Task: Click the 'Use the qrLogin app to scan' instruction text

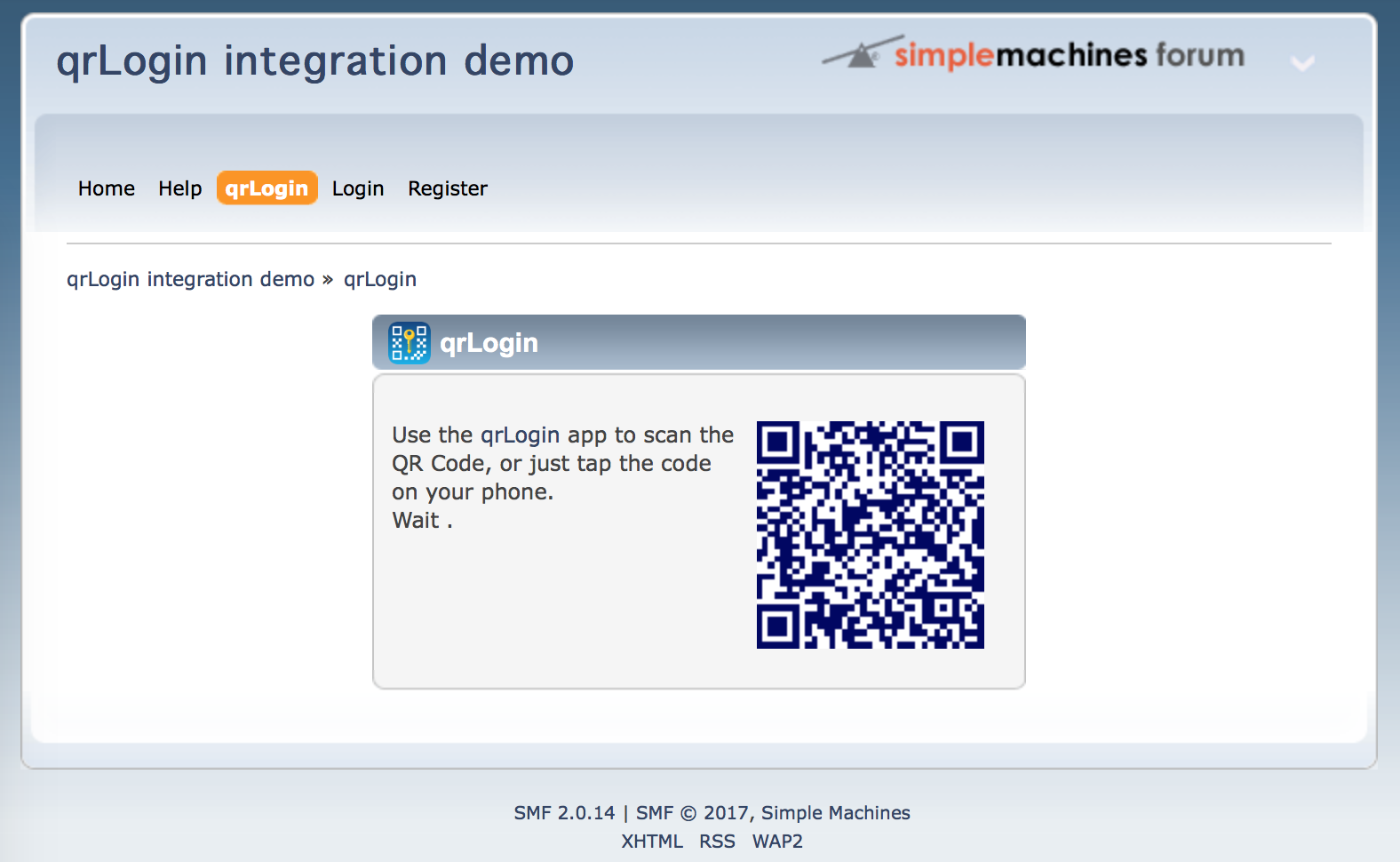Action: pyautogui.click(x=563, y=463)
